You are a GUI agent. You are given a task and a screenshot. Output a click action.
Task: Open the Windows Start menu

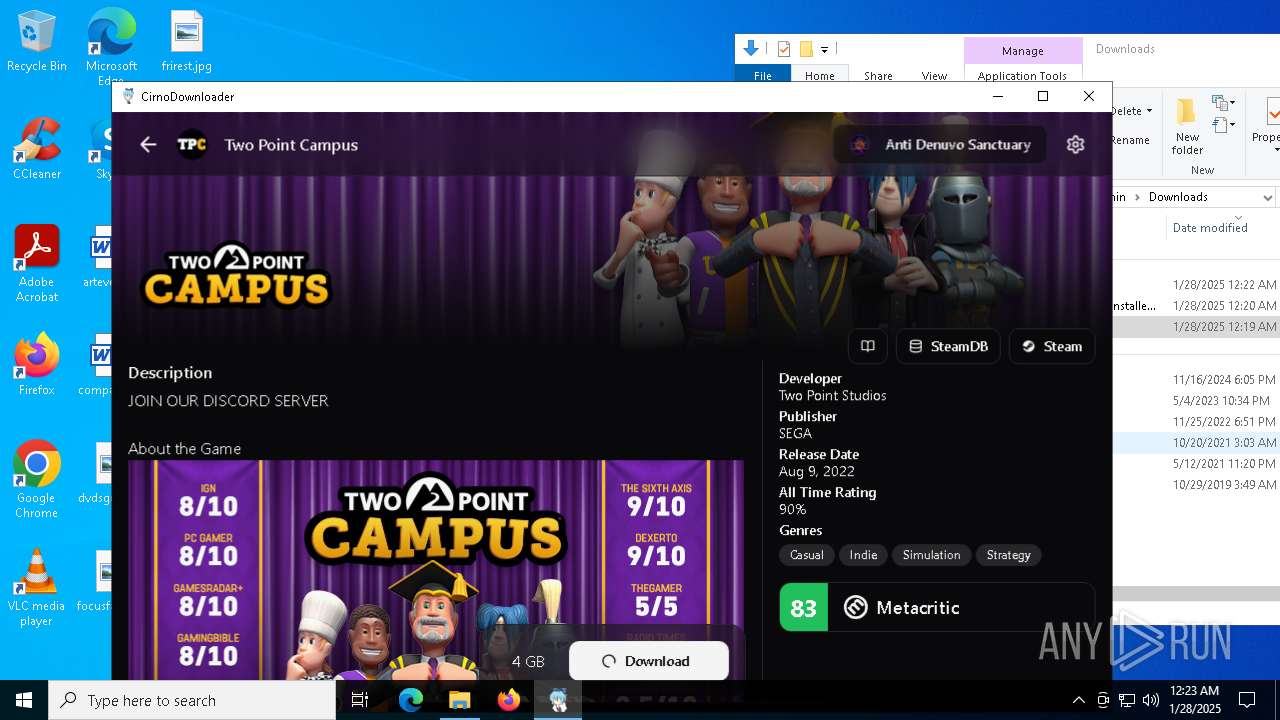[24, 700]
